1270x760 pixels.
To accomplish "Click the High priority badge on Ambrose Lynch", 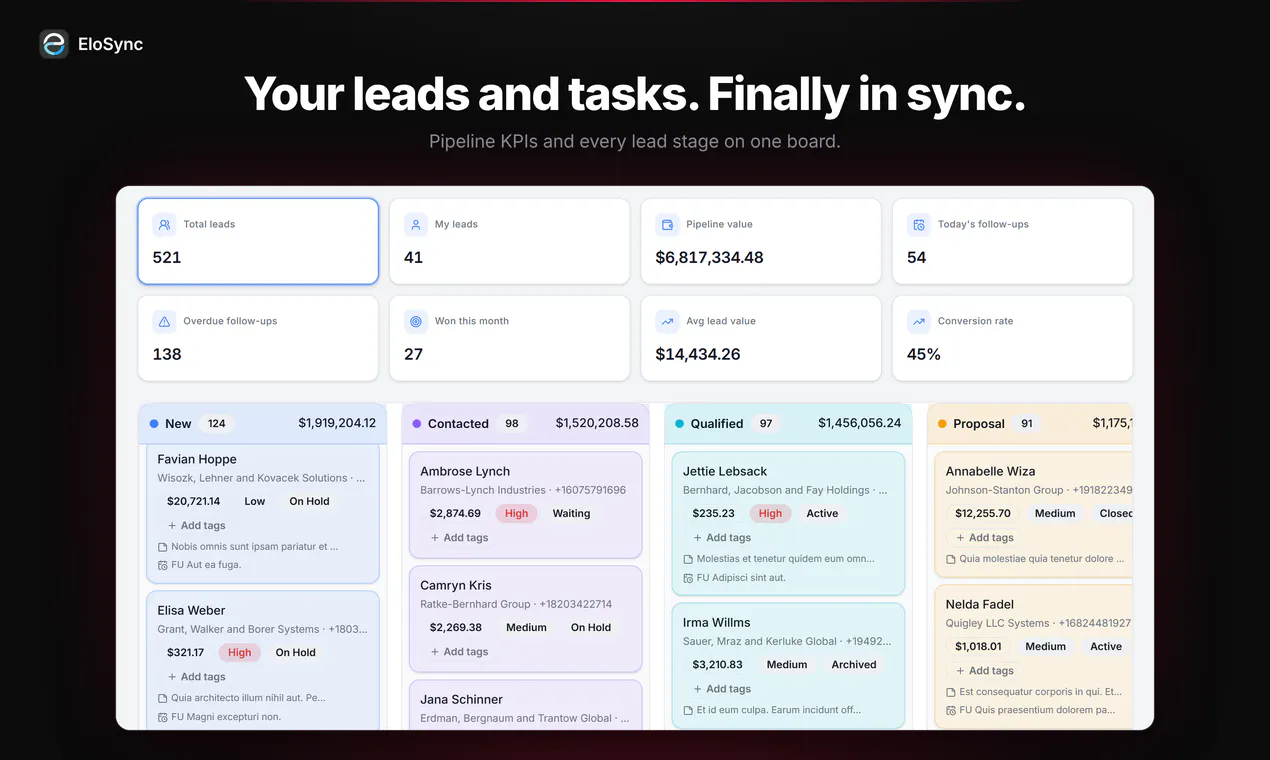I will click(517, 514).
